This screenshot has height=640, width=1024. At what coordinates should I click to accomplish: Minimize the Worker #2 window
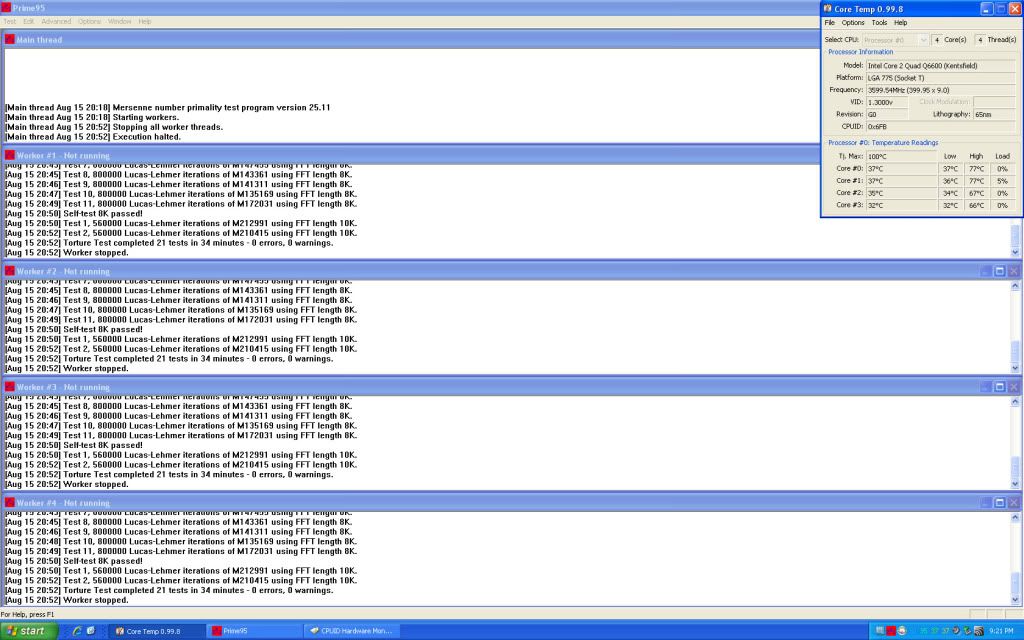[x=985, y=271]
